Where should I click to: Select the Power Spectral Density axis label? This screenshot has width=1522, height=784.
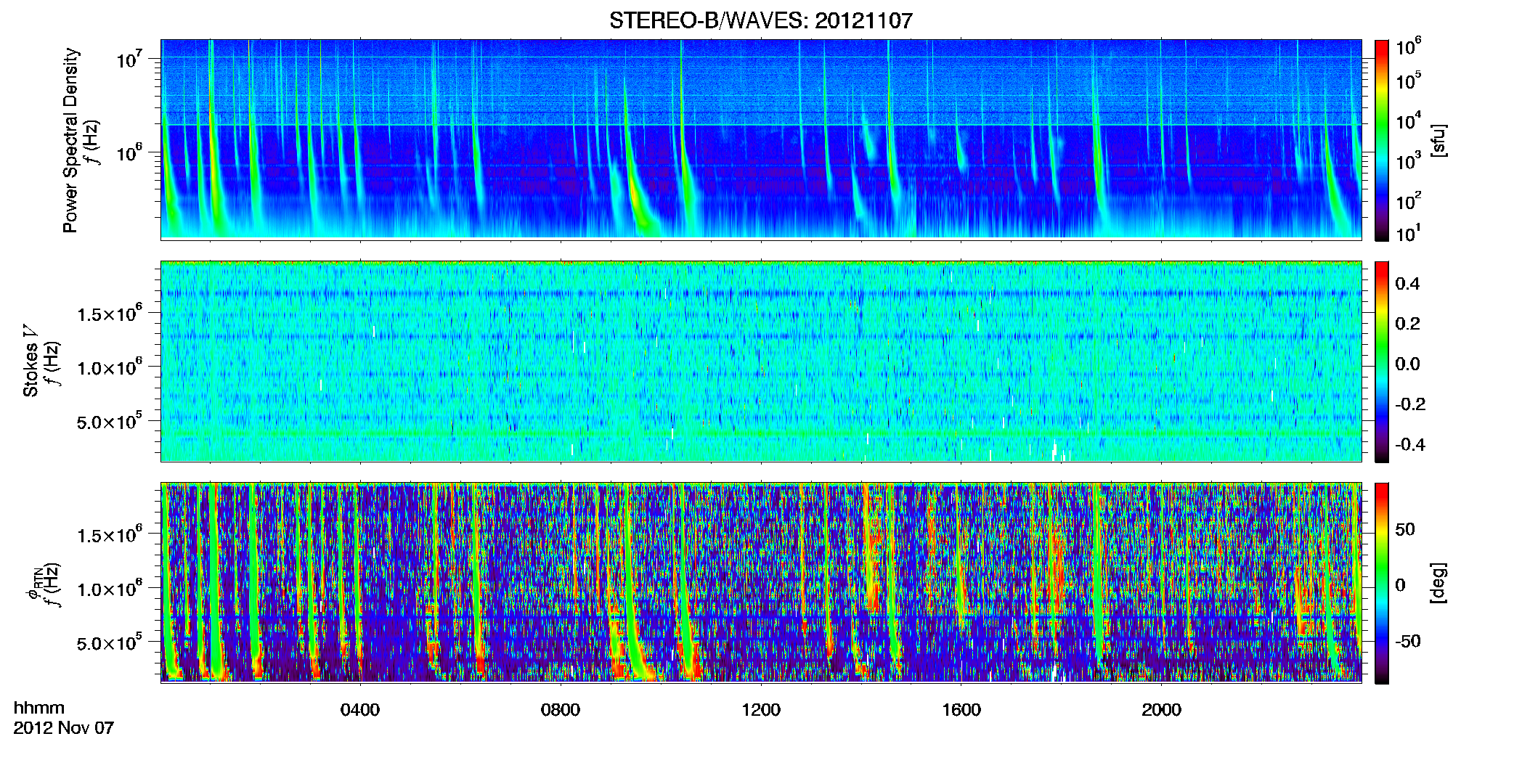coord(70,140)
